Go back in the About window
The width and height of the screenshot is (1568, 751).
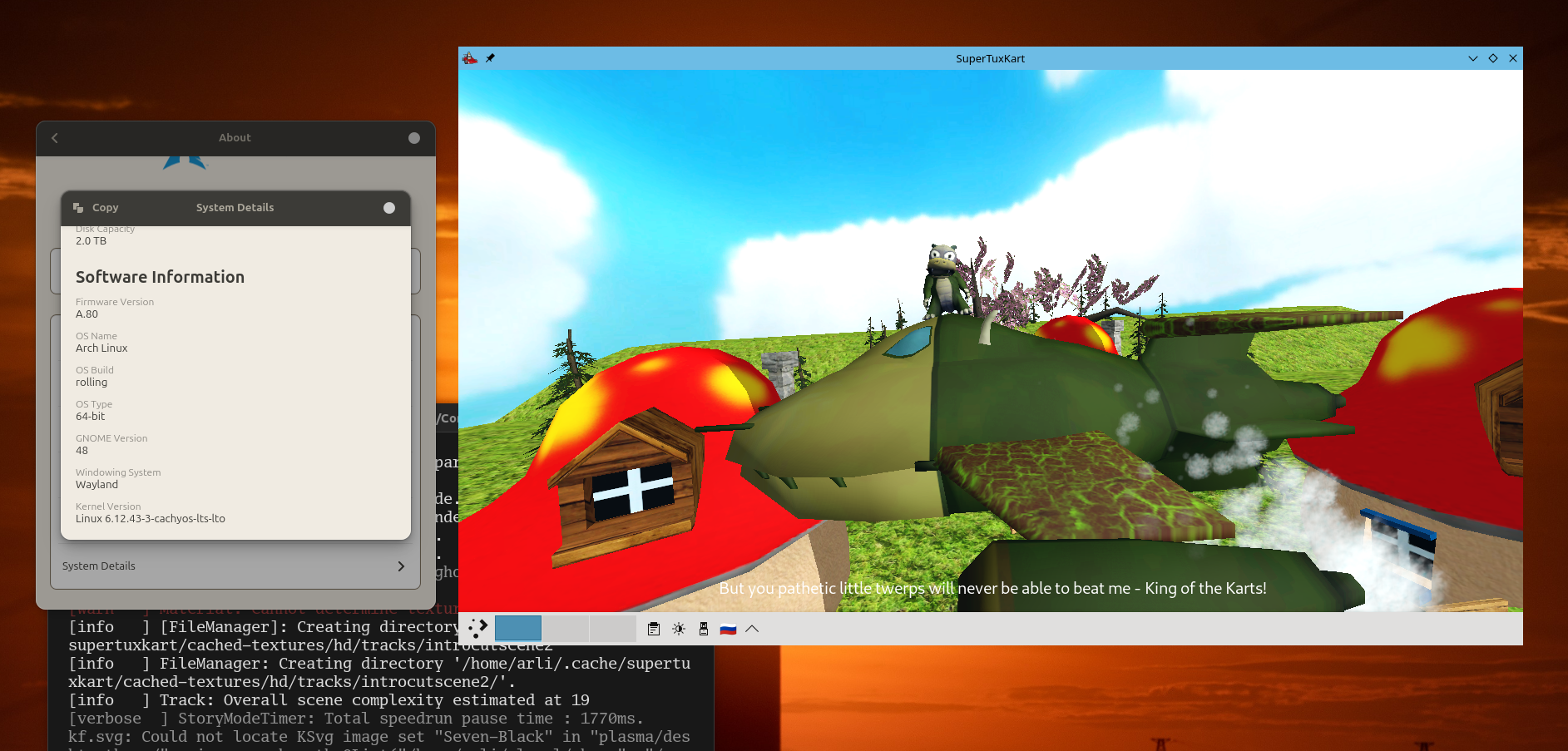[55, 138]
